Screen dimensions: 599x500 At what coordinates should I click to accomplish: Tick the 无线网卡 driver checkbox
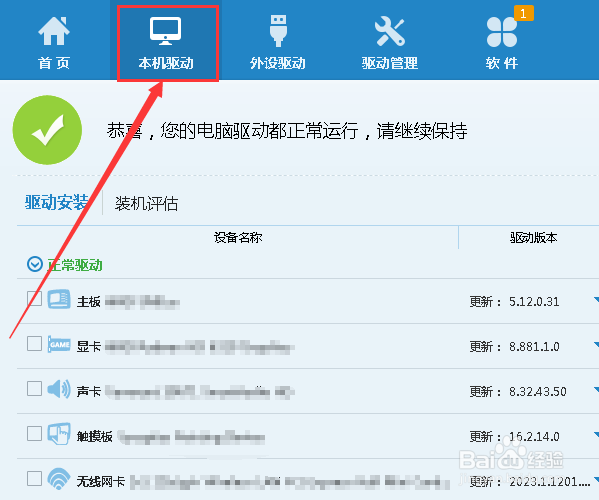(x=34, y=478)
